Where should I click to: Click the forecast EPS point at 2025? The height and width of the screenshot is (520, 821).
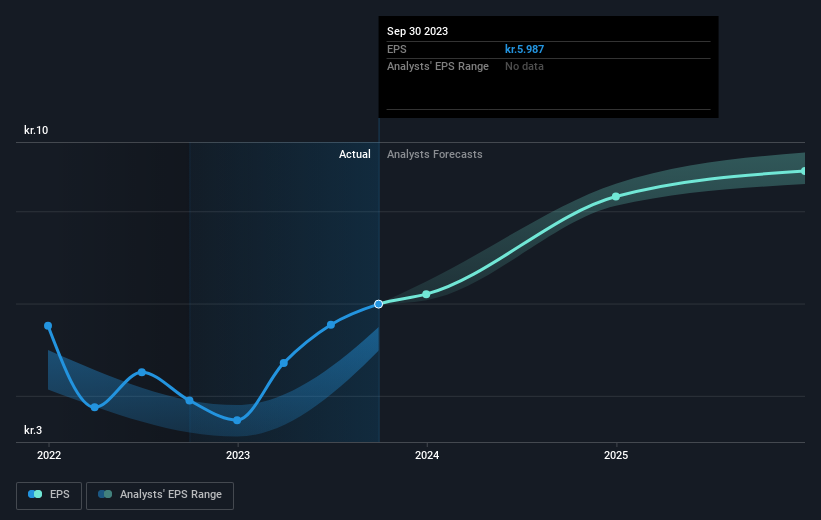click(x=616, y=196)
